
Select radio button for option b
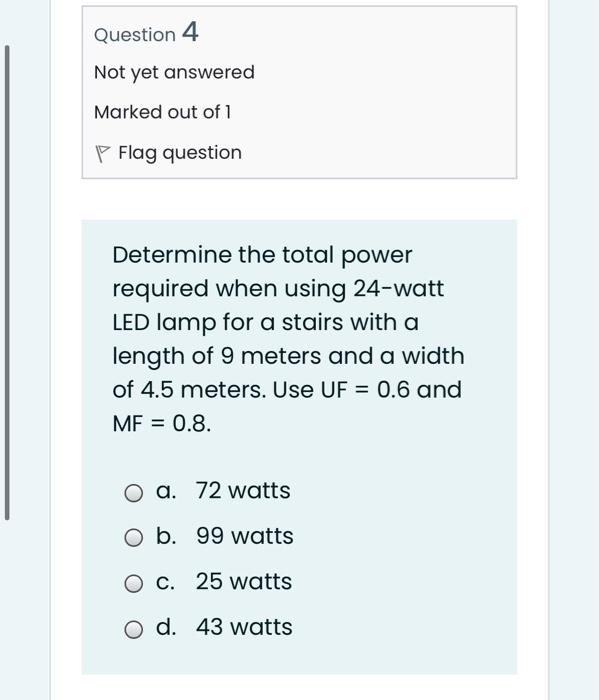pos(133,538)
